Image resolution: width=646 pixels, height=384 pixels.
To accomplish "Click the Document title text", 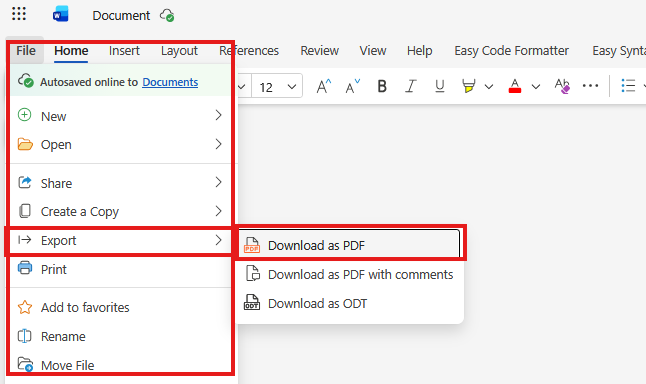I will pyautogui.click(x=121, y=16).
